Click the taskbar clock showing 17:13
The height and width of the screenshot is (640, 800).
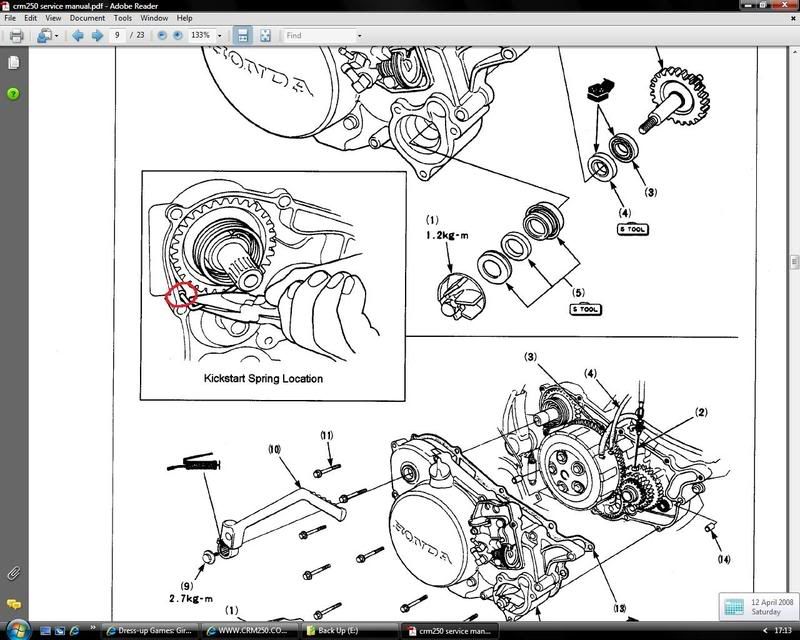(x=783, y=631)
